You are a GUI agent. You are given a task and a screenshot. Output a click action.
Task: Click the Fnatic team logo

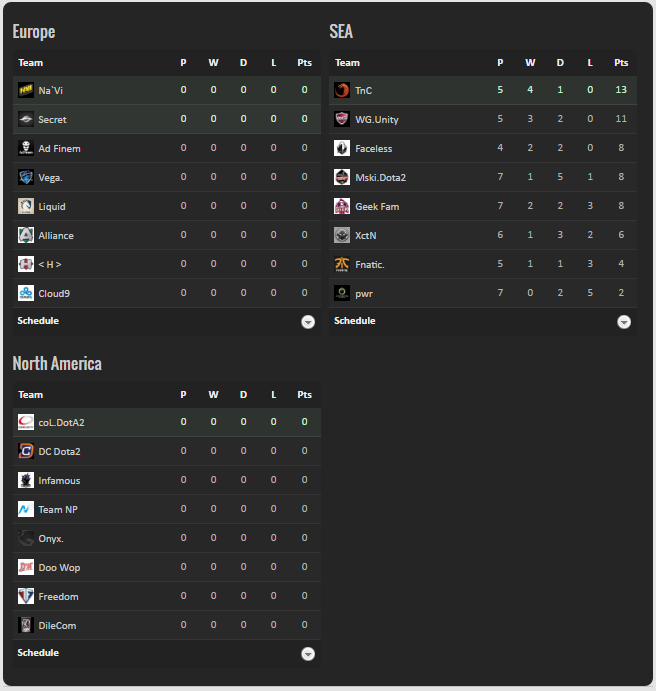click(342, 265)
